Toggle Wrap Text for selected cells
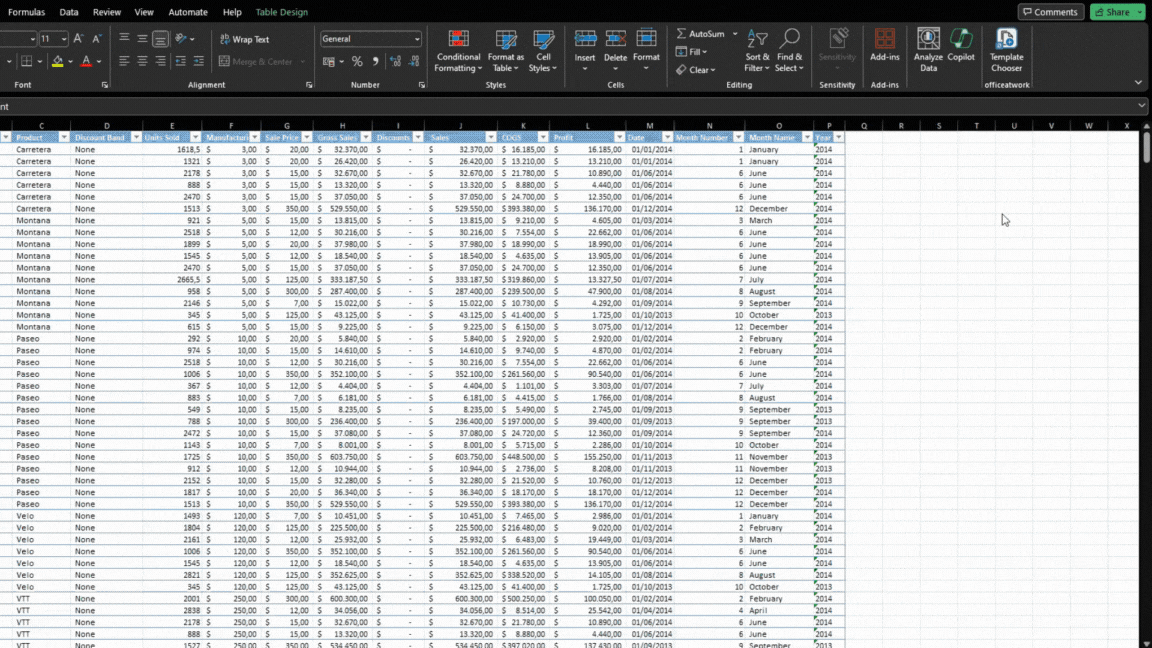This screenshot has height=648, width=1152. tap(245, 39)
